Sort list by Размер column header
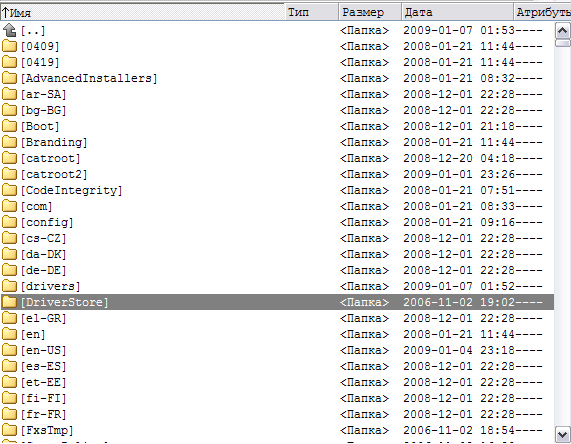 (x=370, y=12)
